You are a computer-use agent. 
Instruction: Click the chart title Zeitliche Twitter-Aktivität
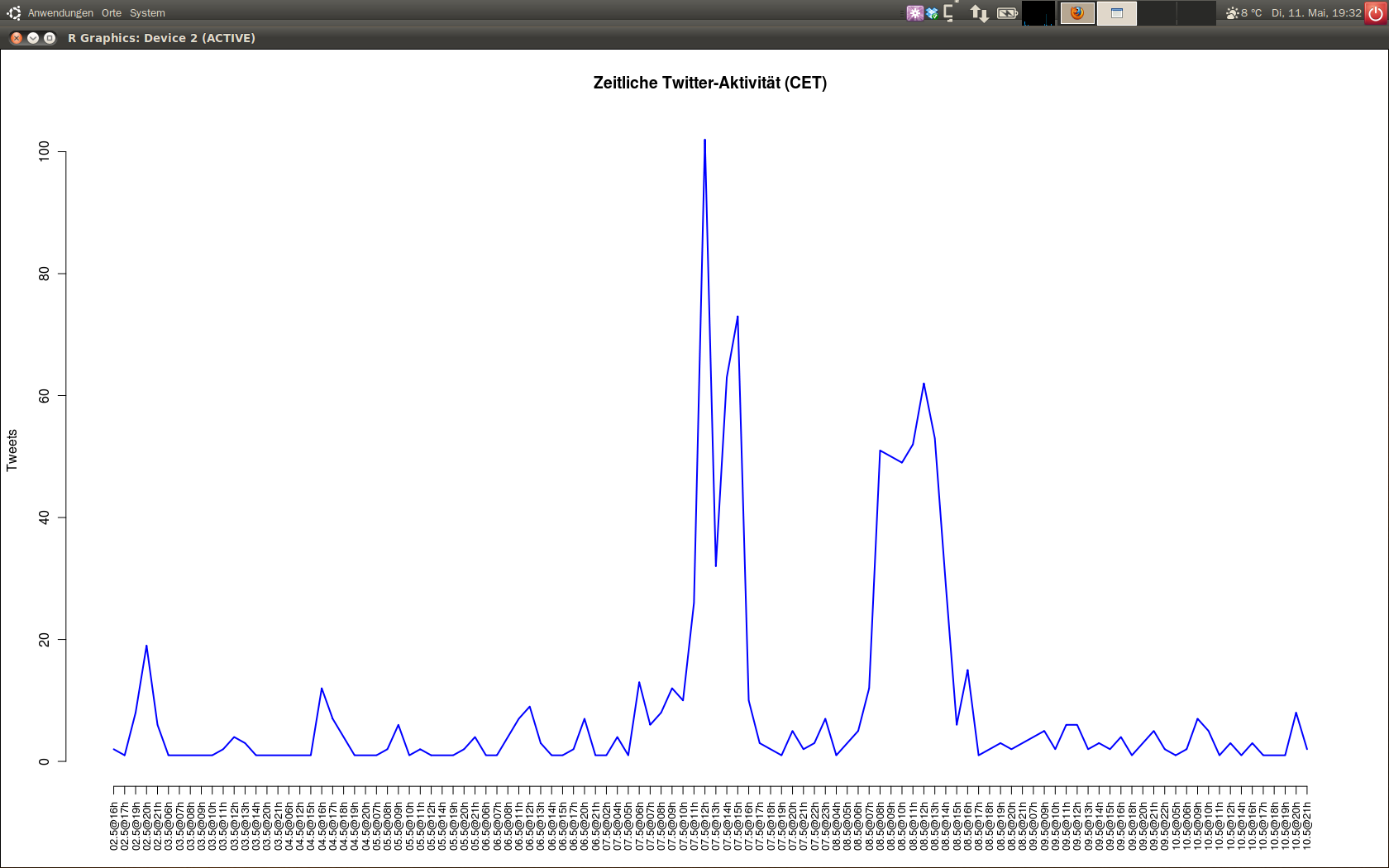(x=709, y=83)
